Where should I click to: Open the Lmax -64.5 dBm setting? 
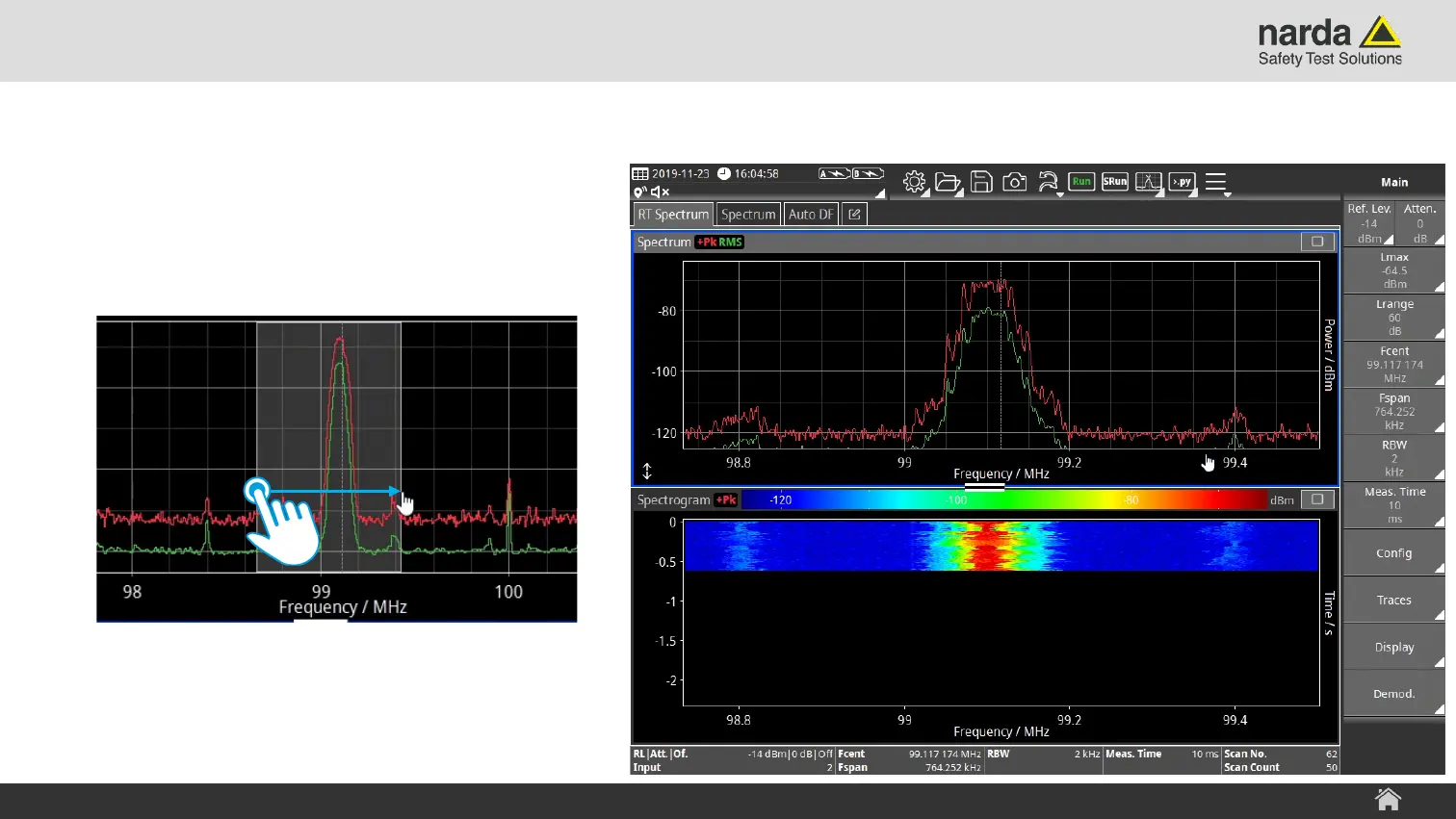(1394, 270)
